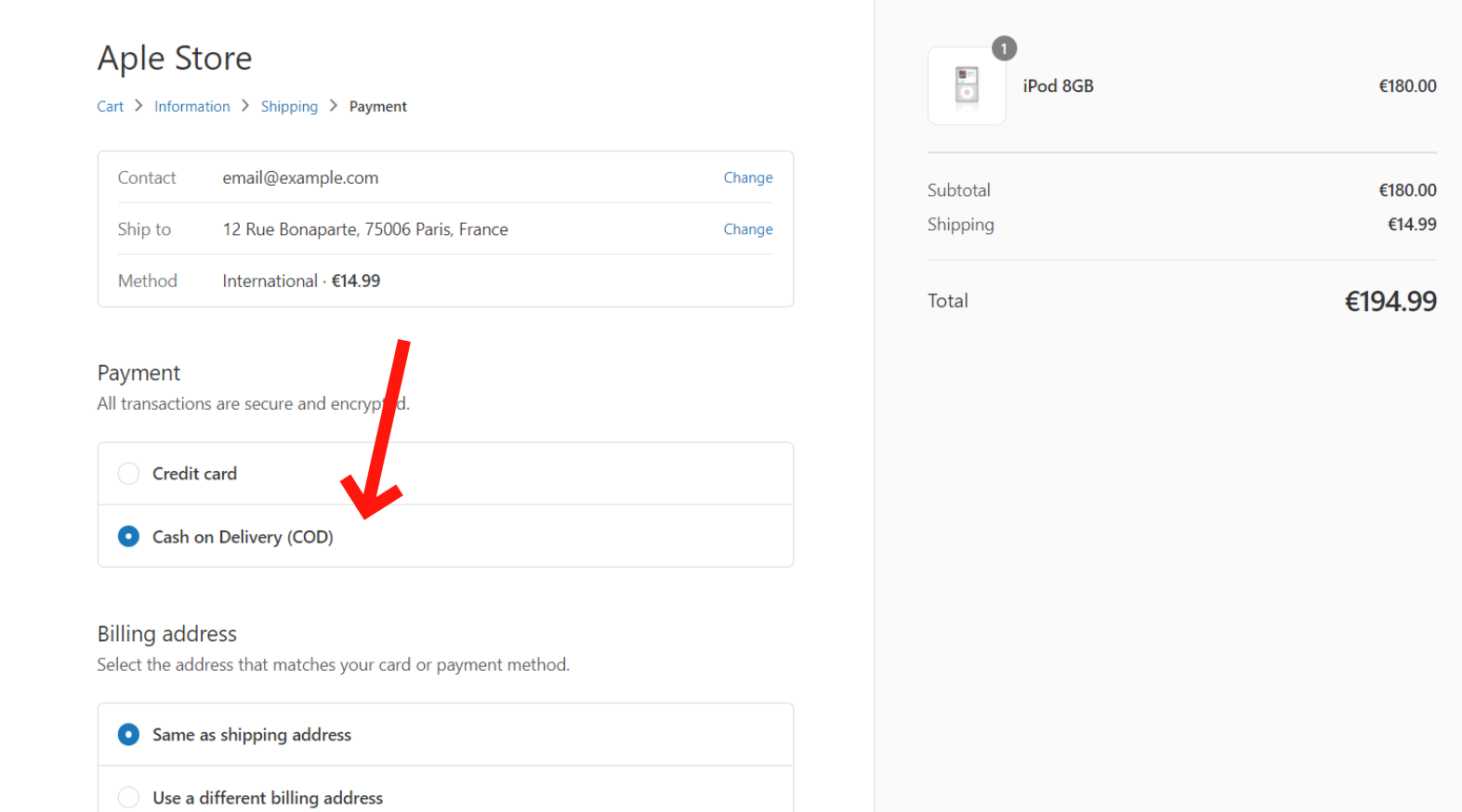Click the chevron after Information breadcrumb

pos(245,106)
